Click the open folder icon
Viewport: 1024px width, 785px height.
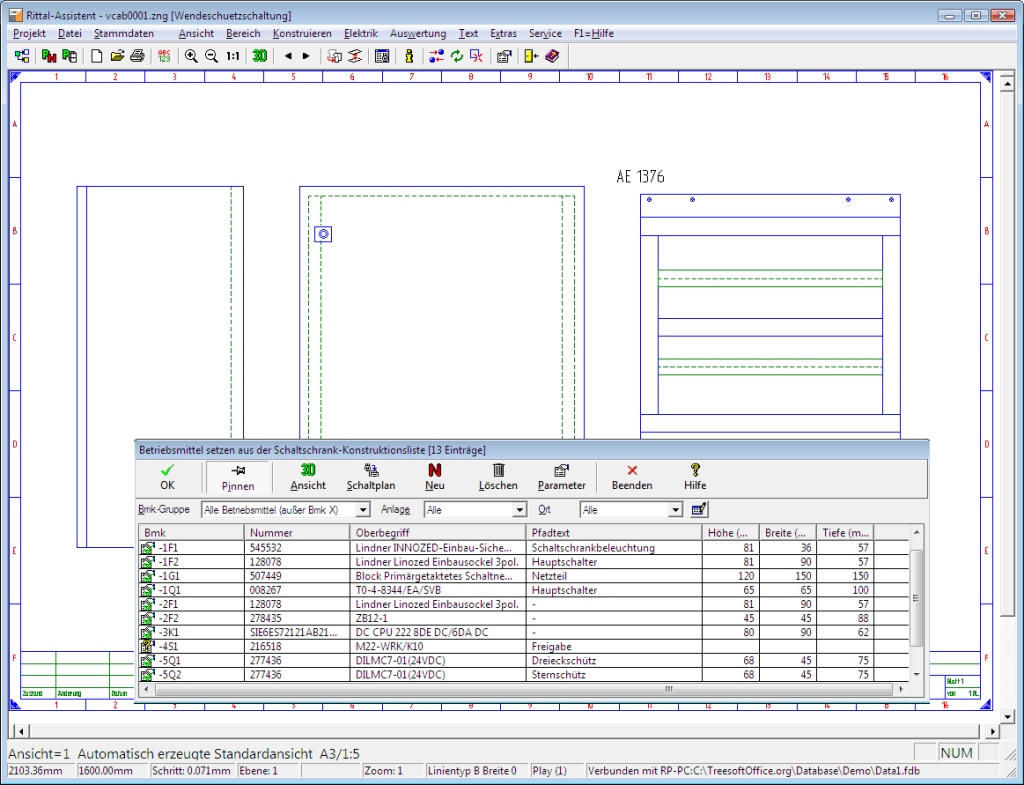pos(117,57)
